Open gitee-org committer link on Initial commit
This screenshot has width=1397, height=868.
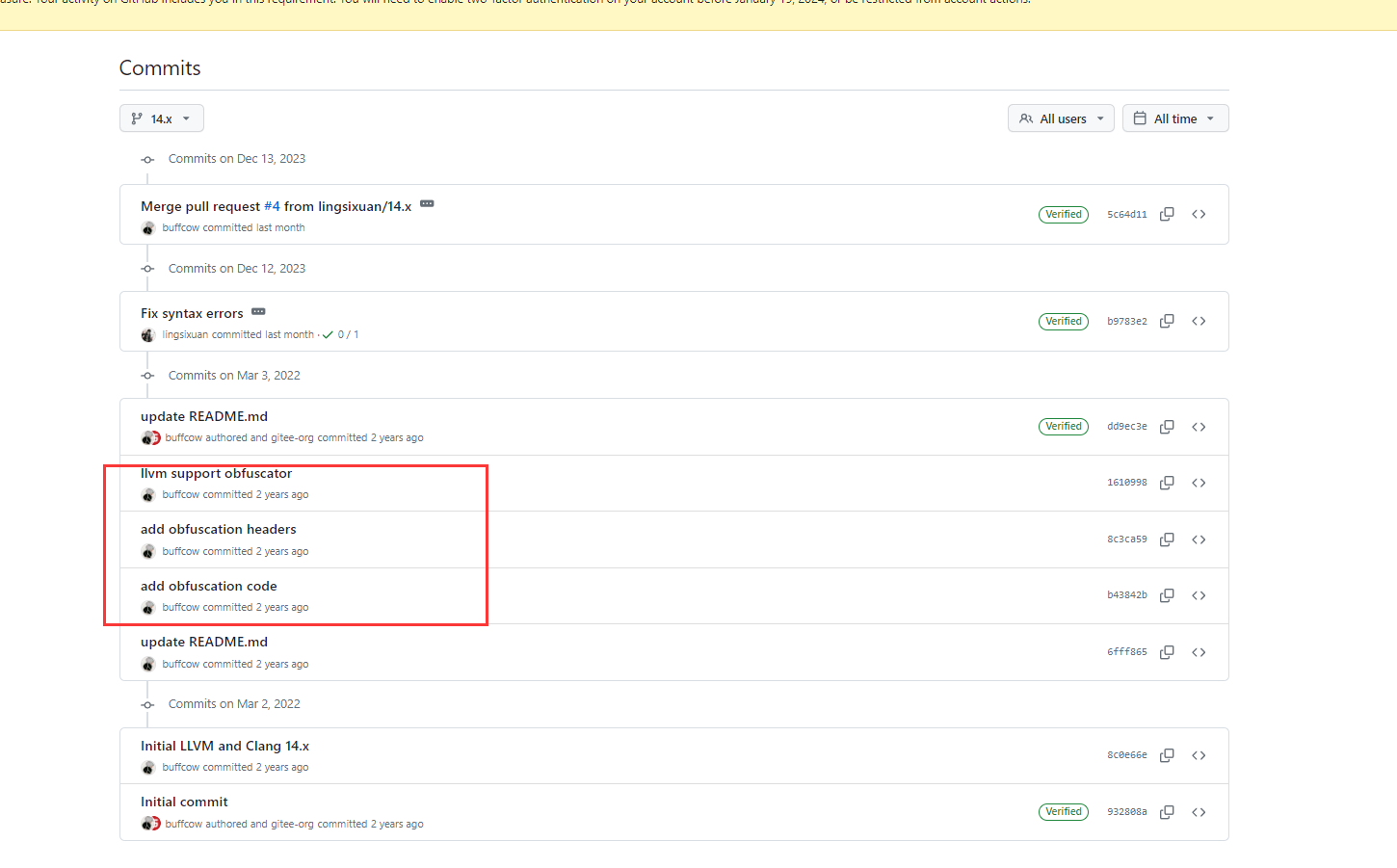click(292, 825)
